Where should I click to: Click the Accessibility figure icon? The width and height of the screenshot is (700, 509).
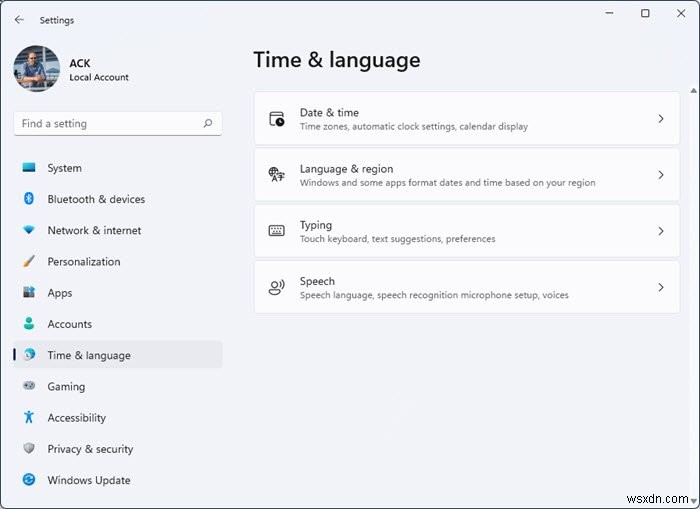(29, 417)
